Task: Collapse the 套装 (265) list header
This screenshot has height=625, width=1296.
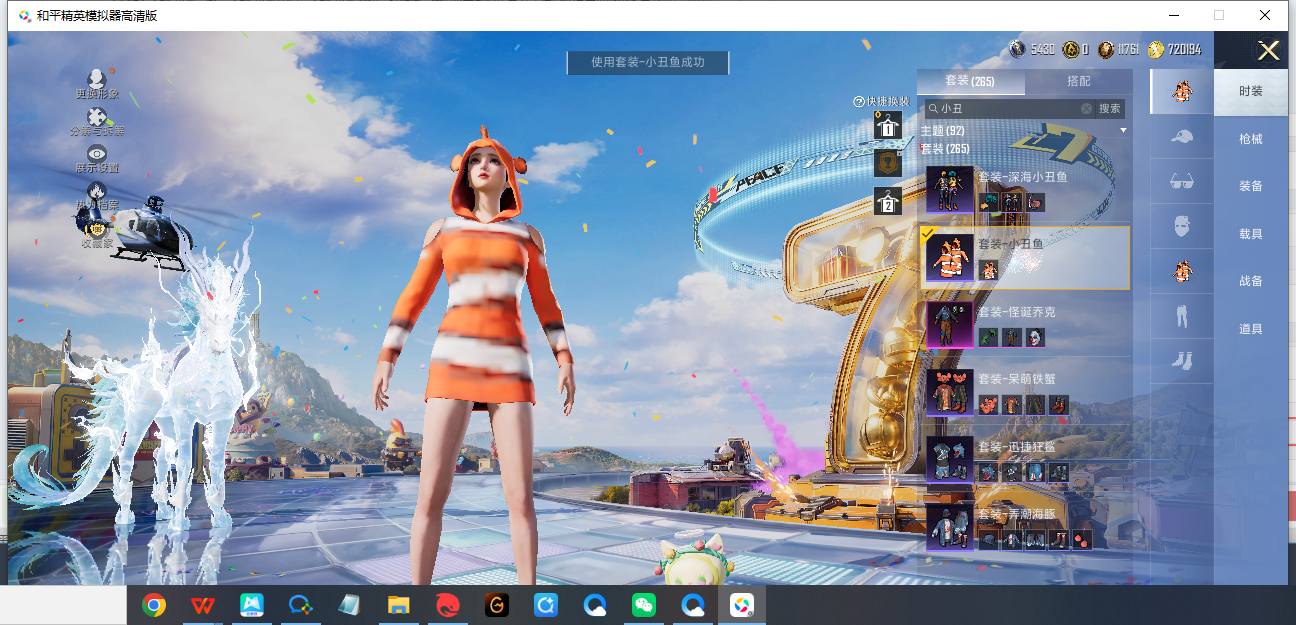Action: (x=945, y=149)
